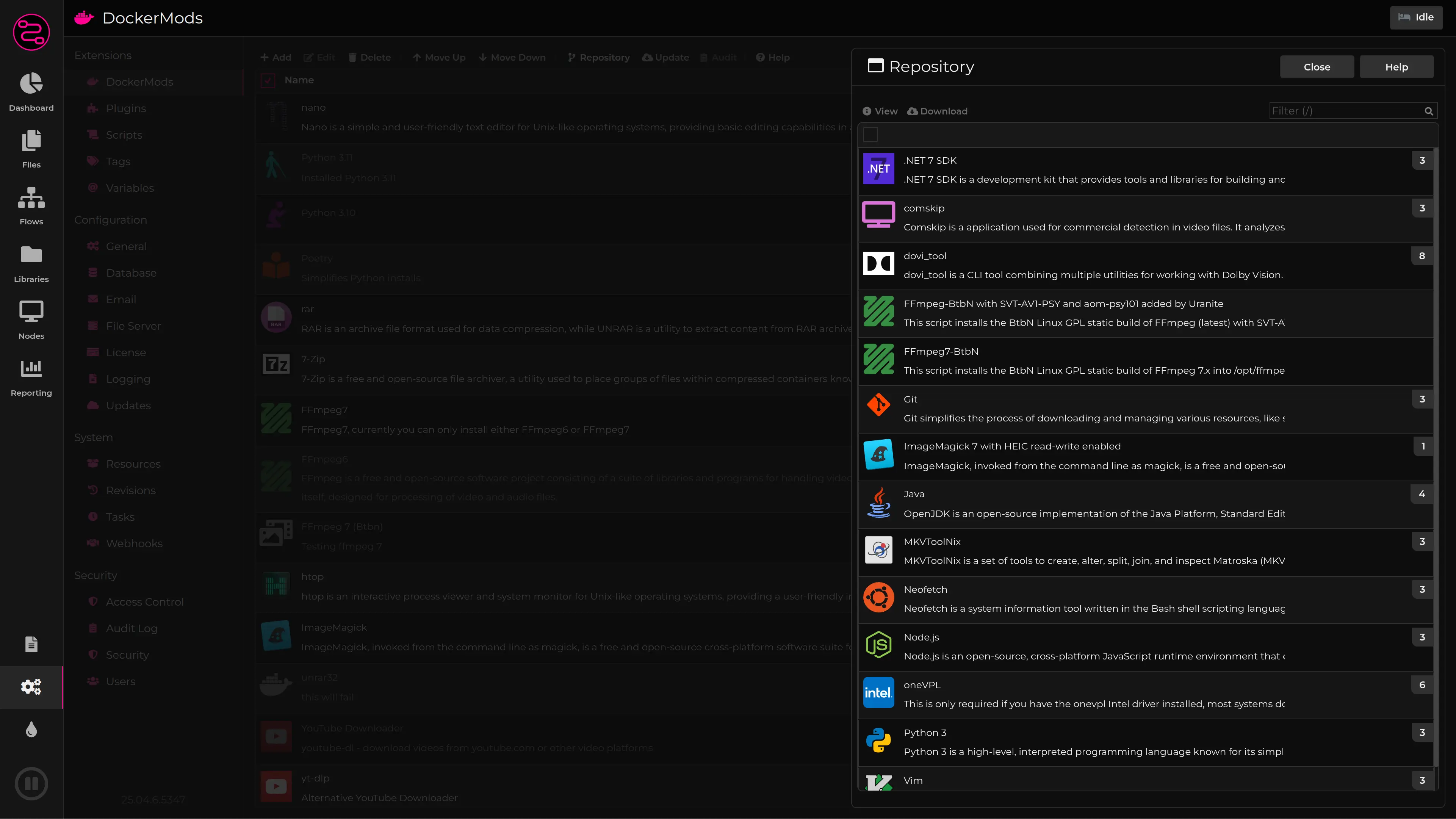Tick the select-all checkbox in the Repository list

870,135
